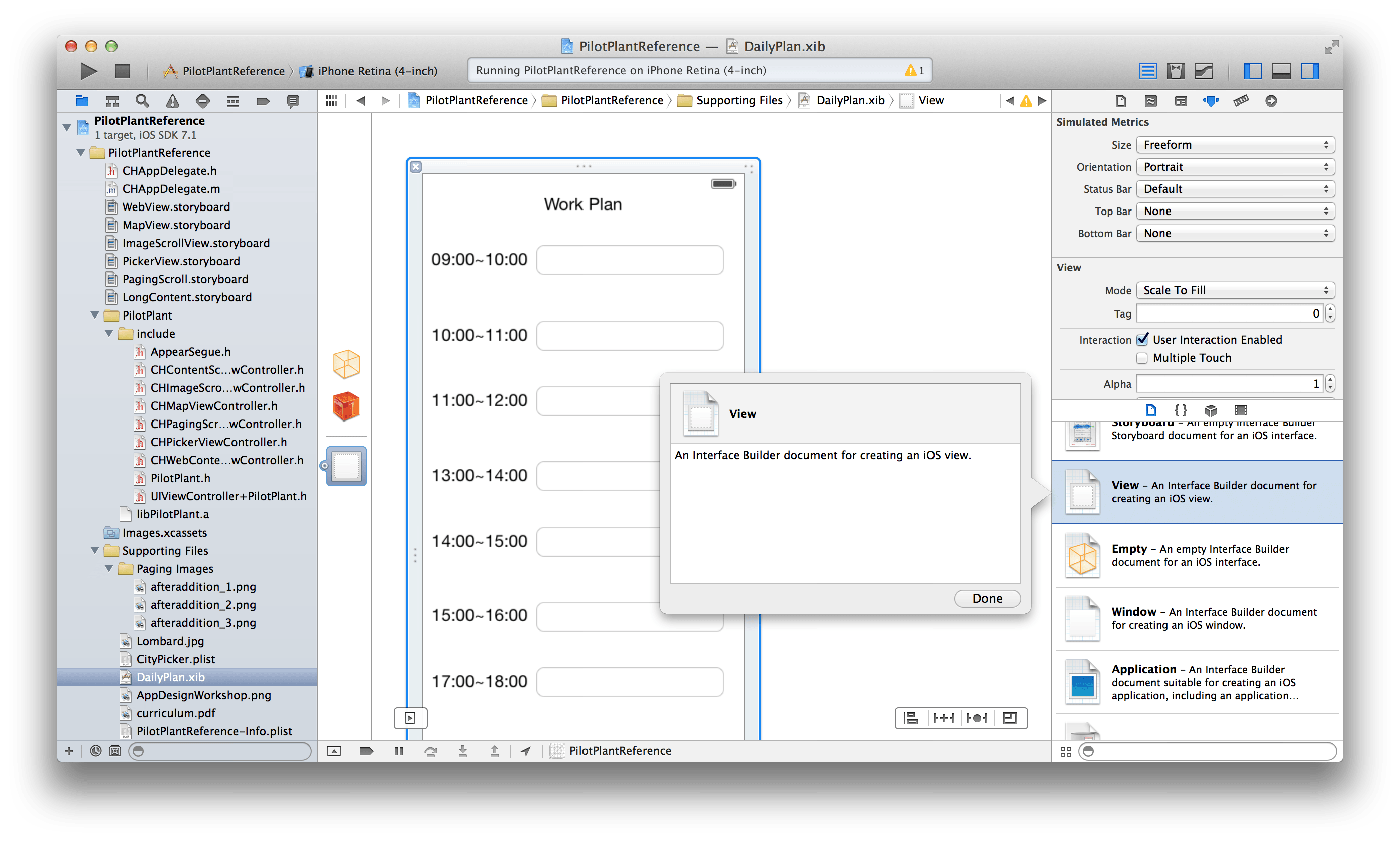
Task: Go back in editor history
Action: 360,101
